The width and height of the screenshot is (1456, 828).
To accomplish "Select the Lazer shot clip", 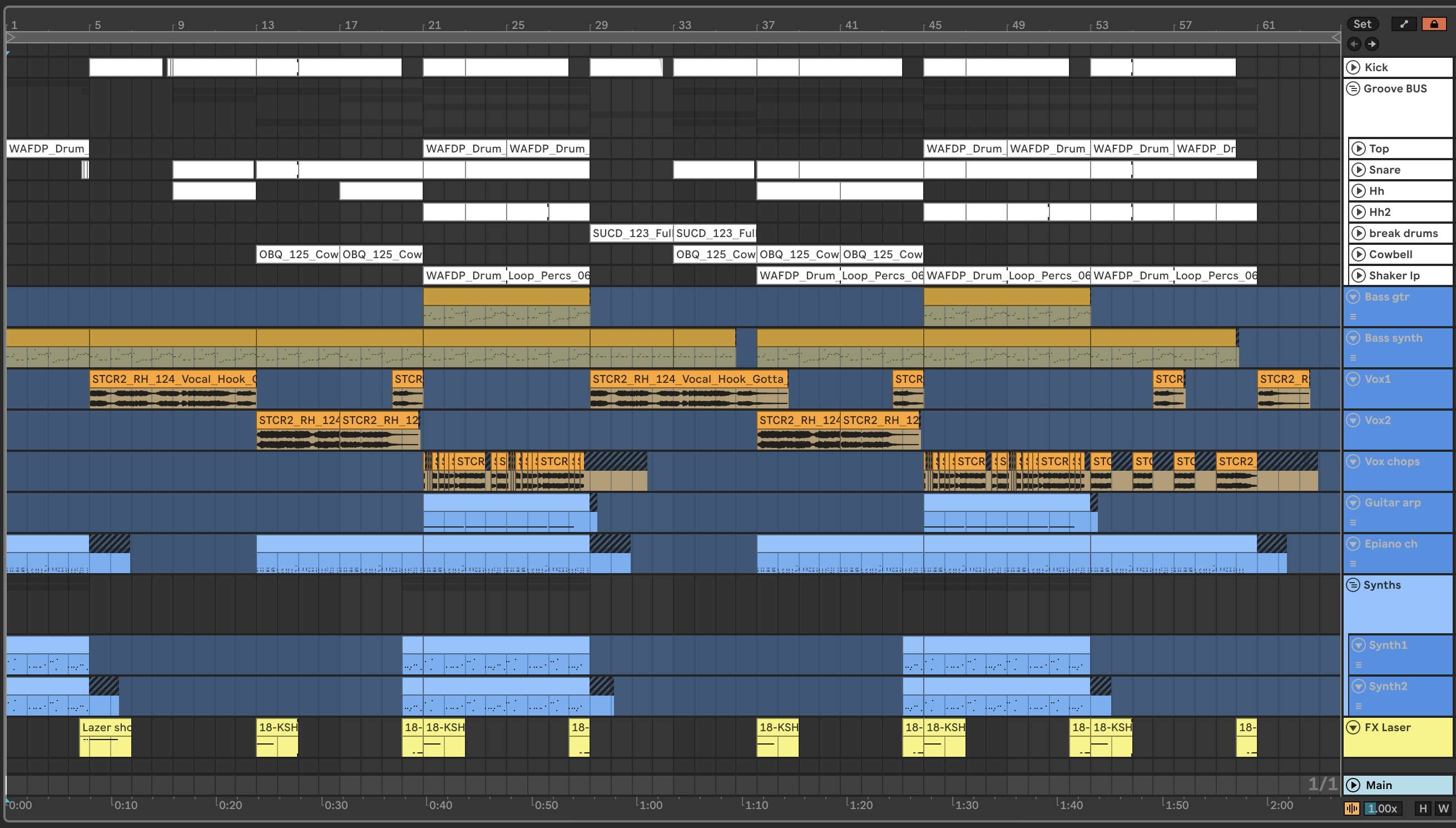I will pyautogui.click(x=106, y=727).
